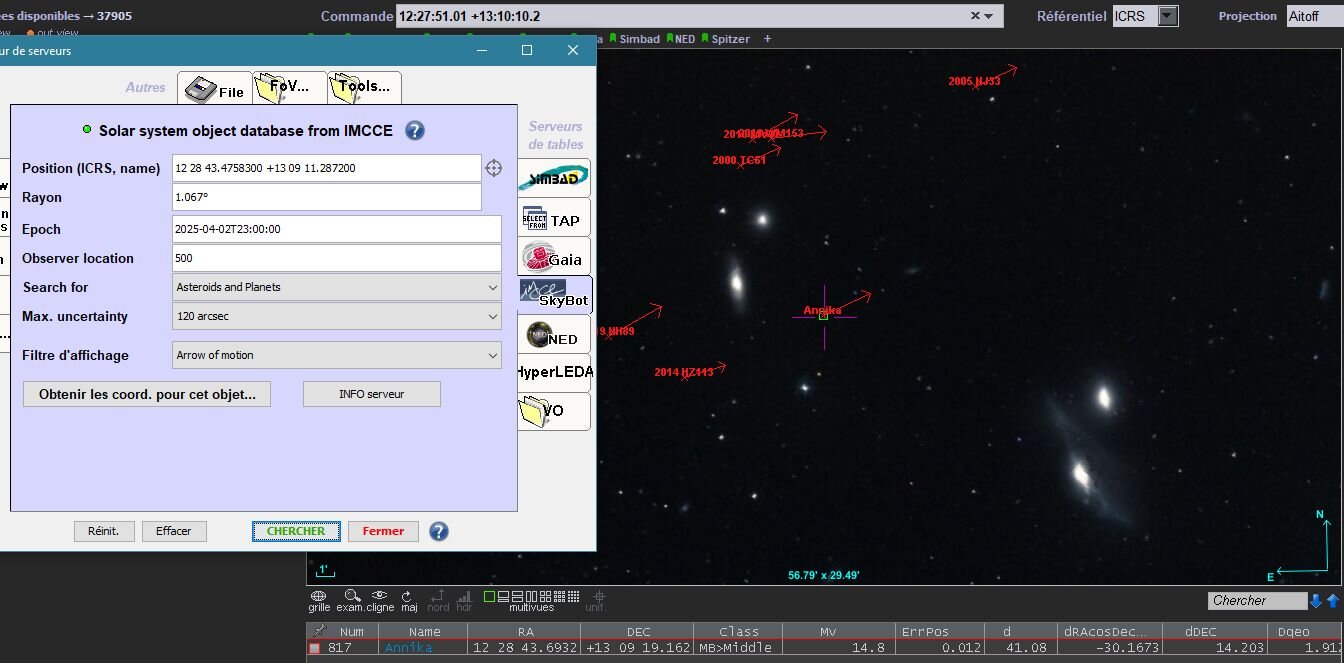Focus the Observer location field
1344x663 pixels.
pos(337,258)
